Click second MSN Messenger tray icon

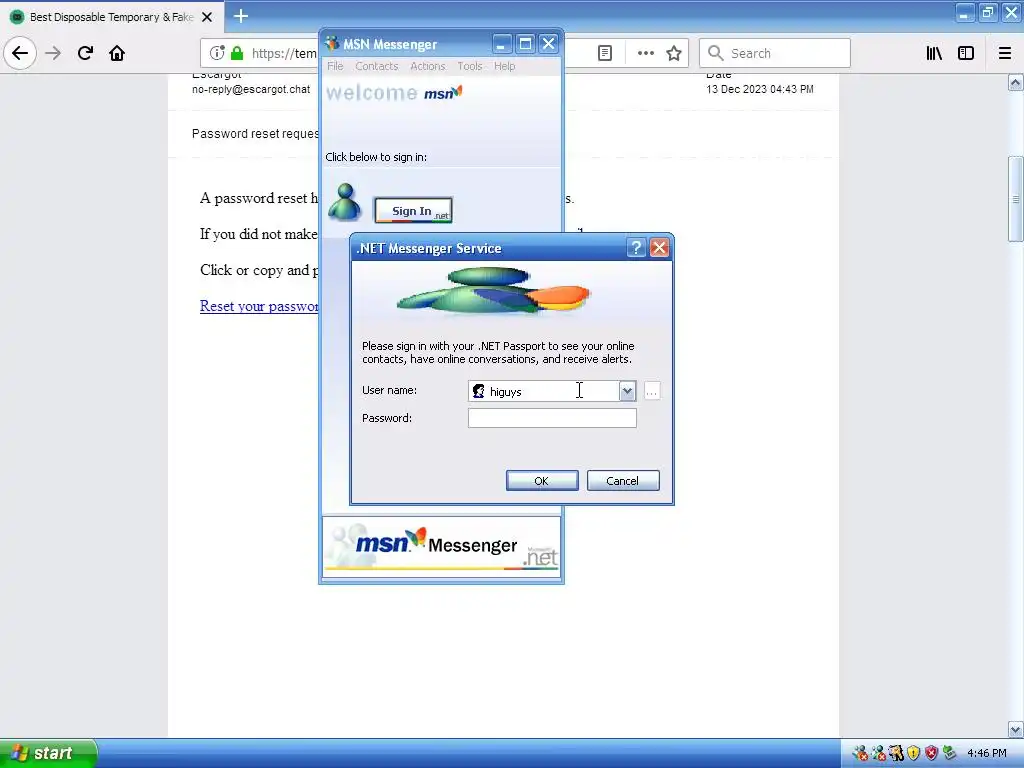878,754
